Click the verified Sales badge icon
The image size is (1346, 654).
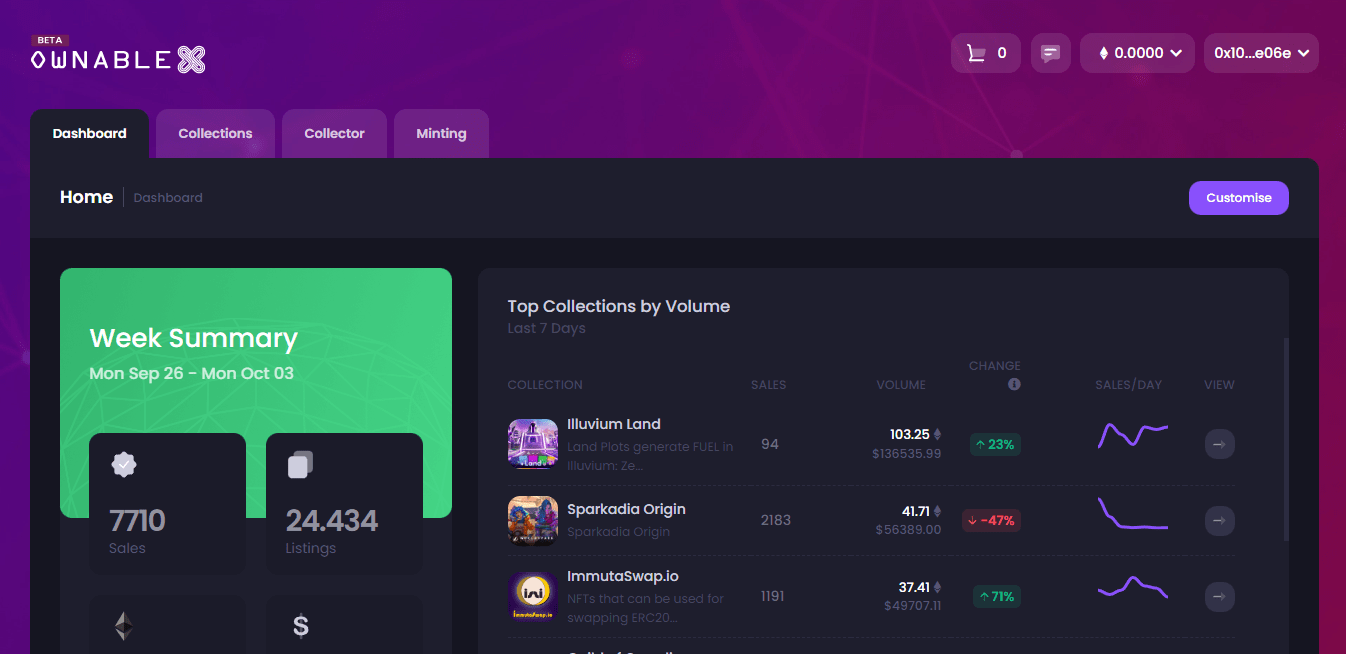pyautogui.click(x=123, y=465)
